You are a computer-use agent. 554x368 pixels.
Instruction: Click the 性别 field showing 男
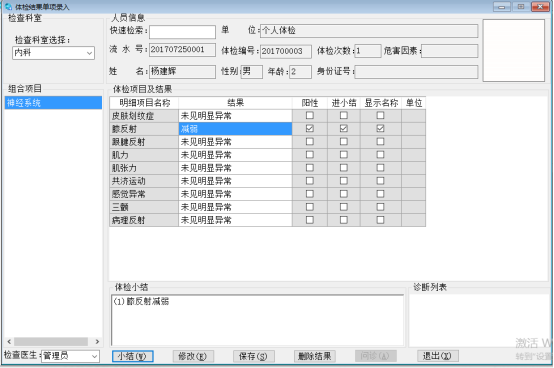pyautogui.click(x=252, y=72)
